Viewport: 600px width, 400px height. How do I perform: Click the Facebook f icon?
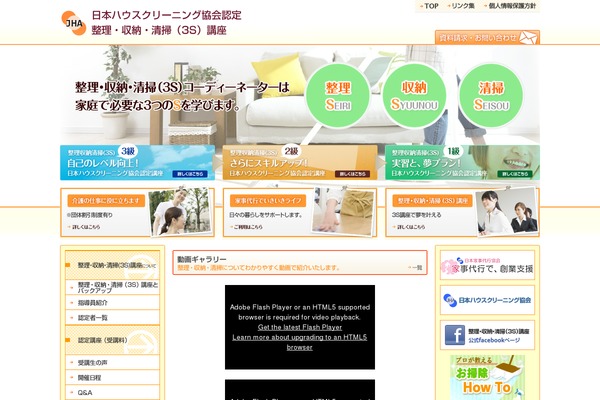point(455,335)
